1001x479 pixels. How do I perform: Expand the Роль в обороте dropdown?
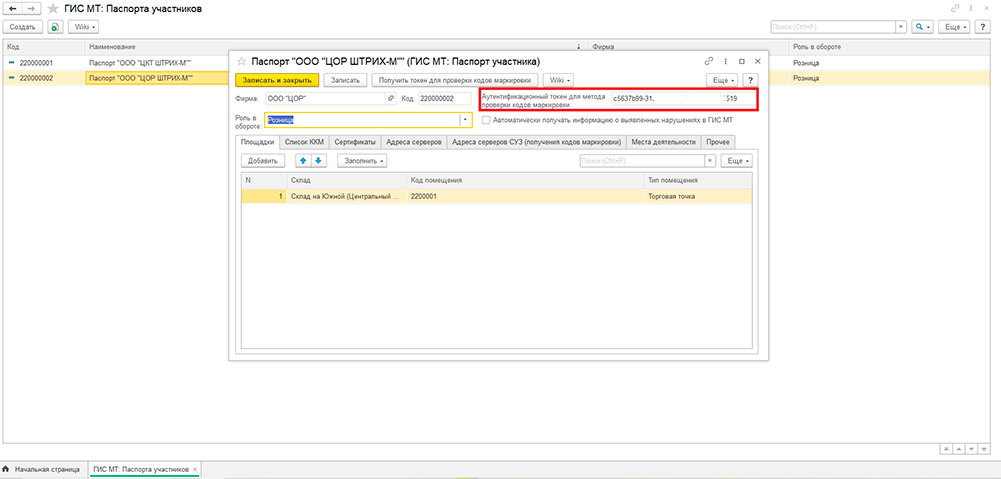click(465, 120)
